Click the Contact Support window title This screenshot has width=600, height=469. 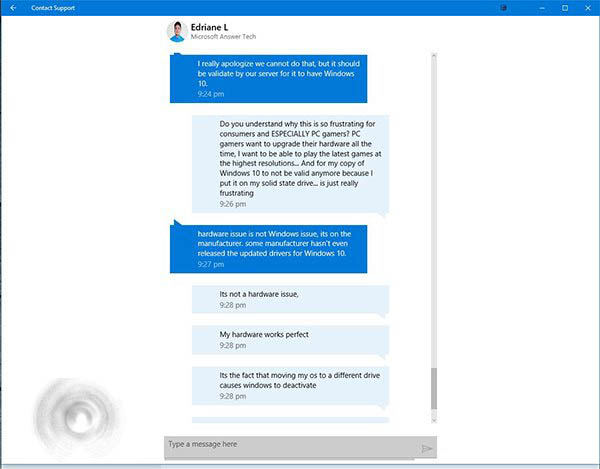tap(53, 8)
